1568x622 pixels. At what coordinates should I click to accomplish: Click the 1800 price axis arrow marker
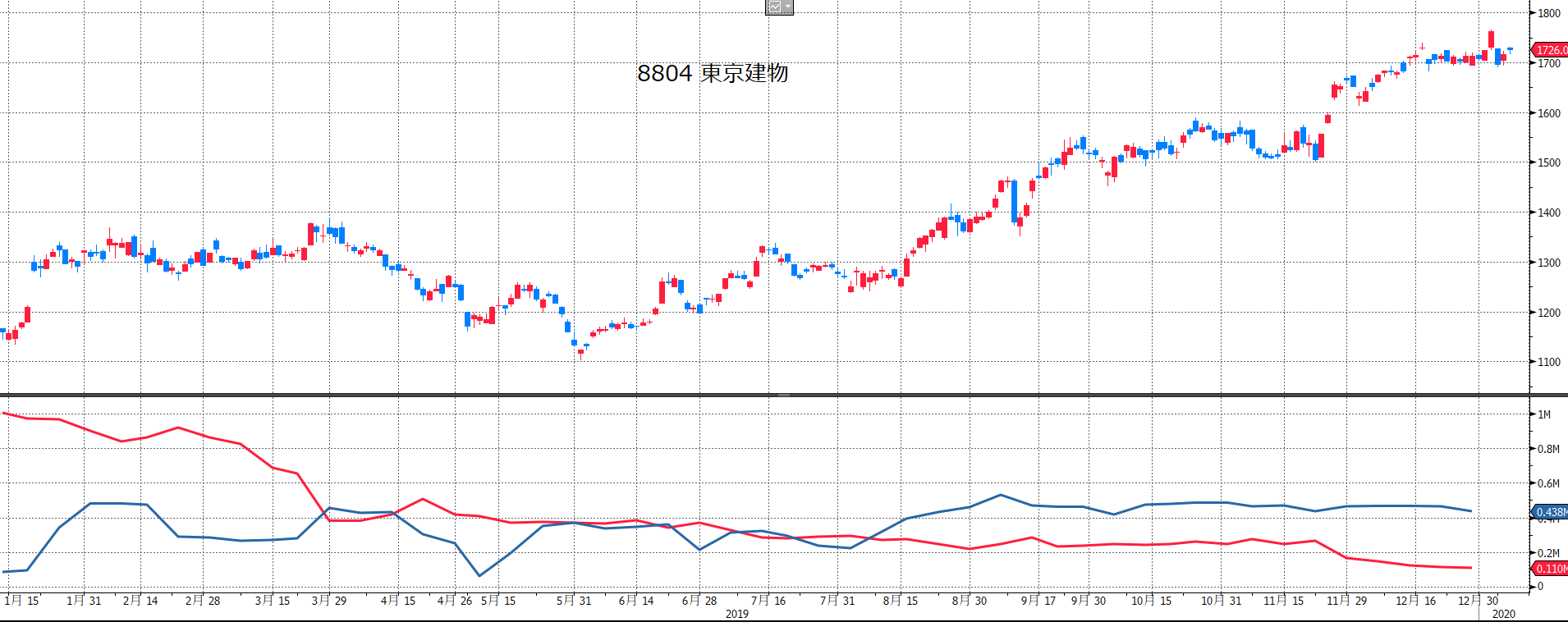coord(1534,13)
